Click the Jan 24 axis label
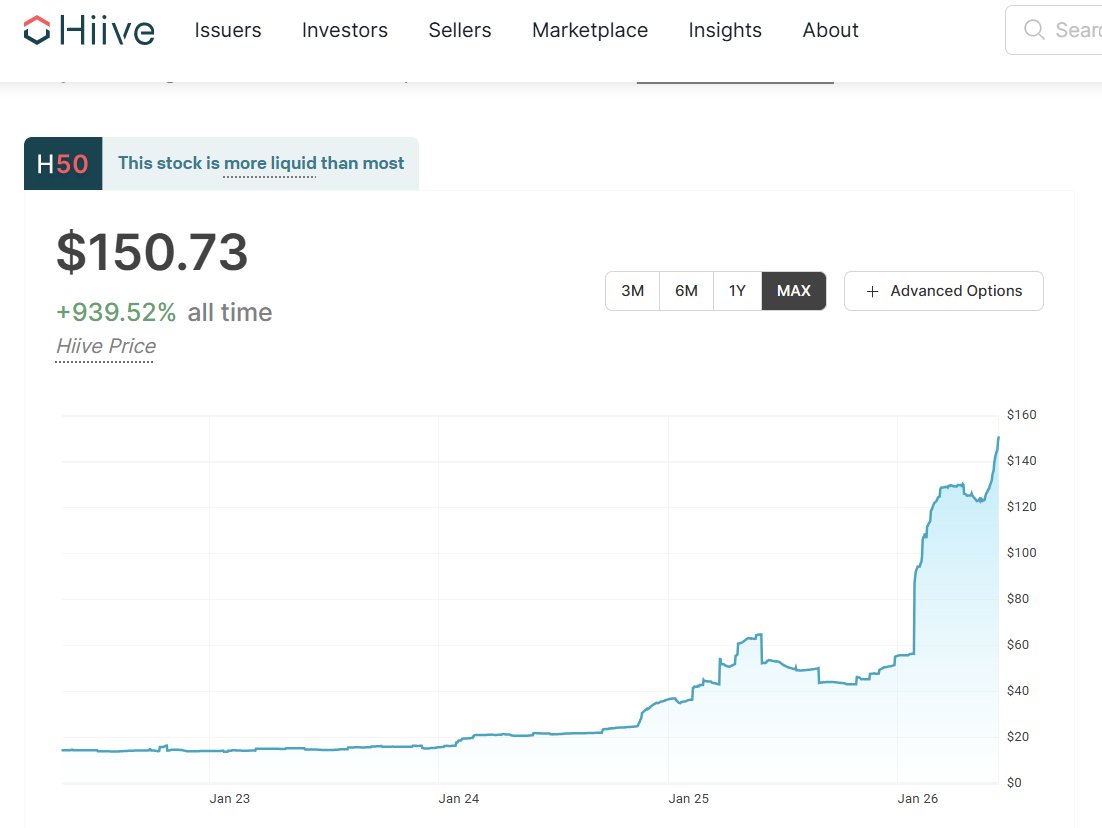 click(x=458, y=798)
